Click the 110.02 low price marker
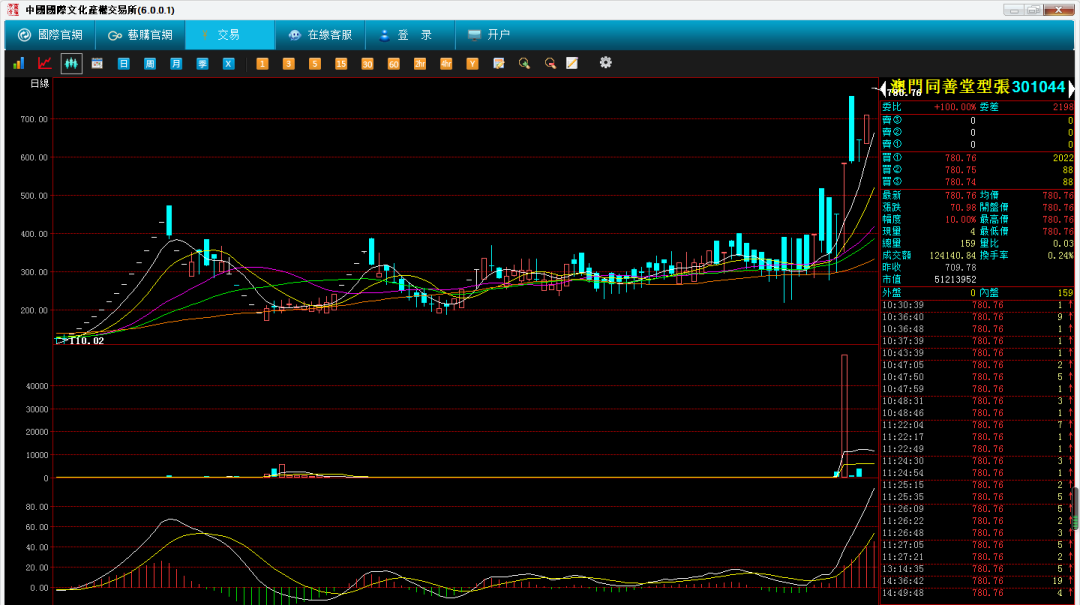This screenshot has height=605, width=1080. pos(86,340)
